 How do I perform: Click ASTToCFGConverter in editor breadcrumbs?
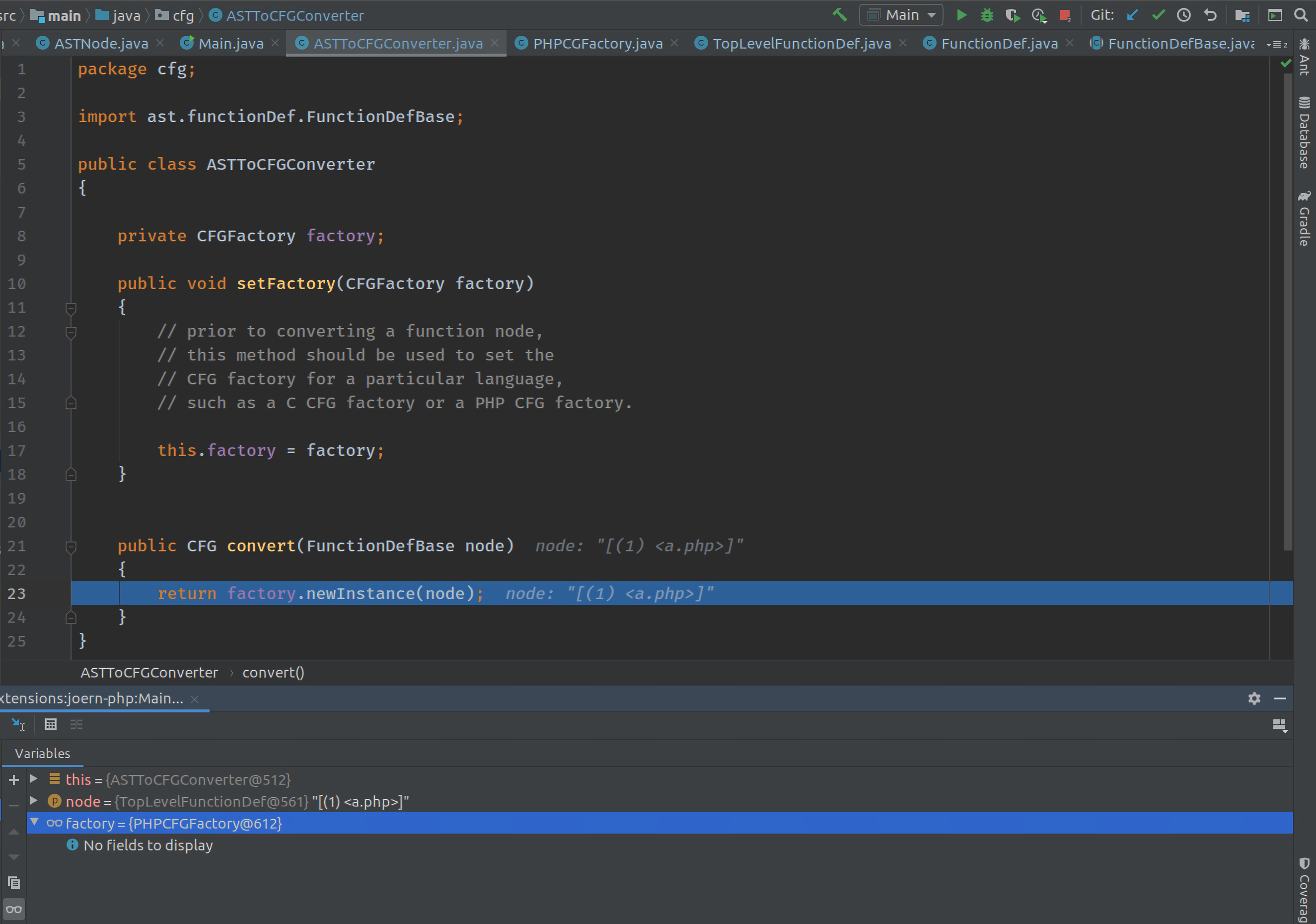(x=149, y=672)
